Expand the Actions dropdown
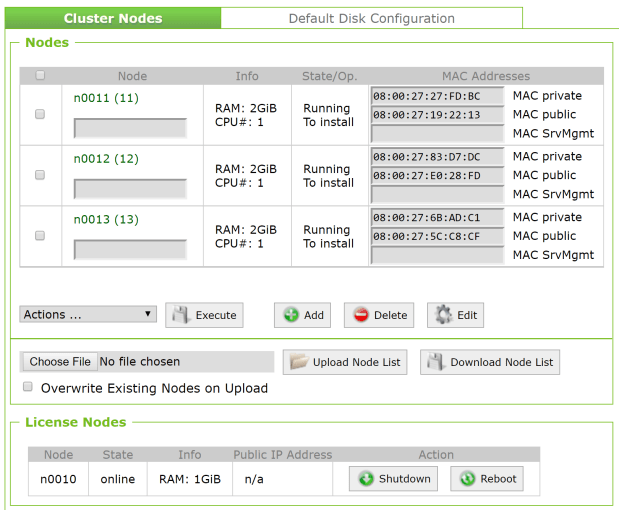The width and height of the screenshot is (619, 510). tap(88, 314)
